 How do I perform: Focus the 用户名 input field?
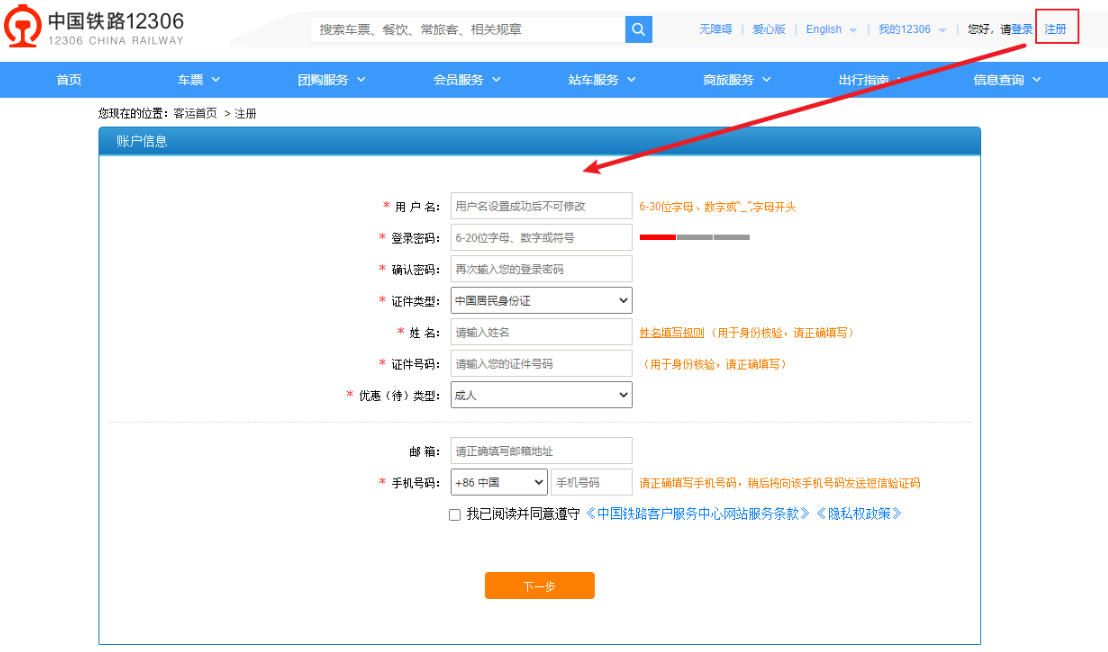click(541, 206)
